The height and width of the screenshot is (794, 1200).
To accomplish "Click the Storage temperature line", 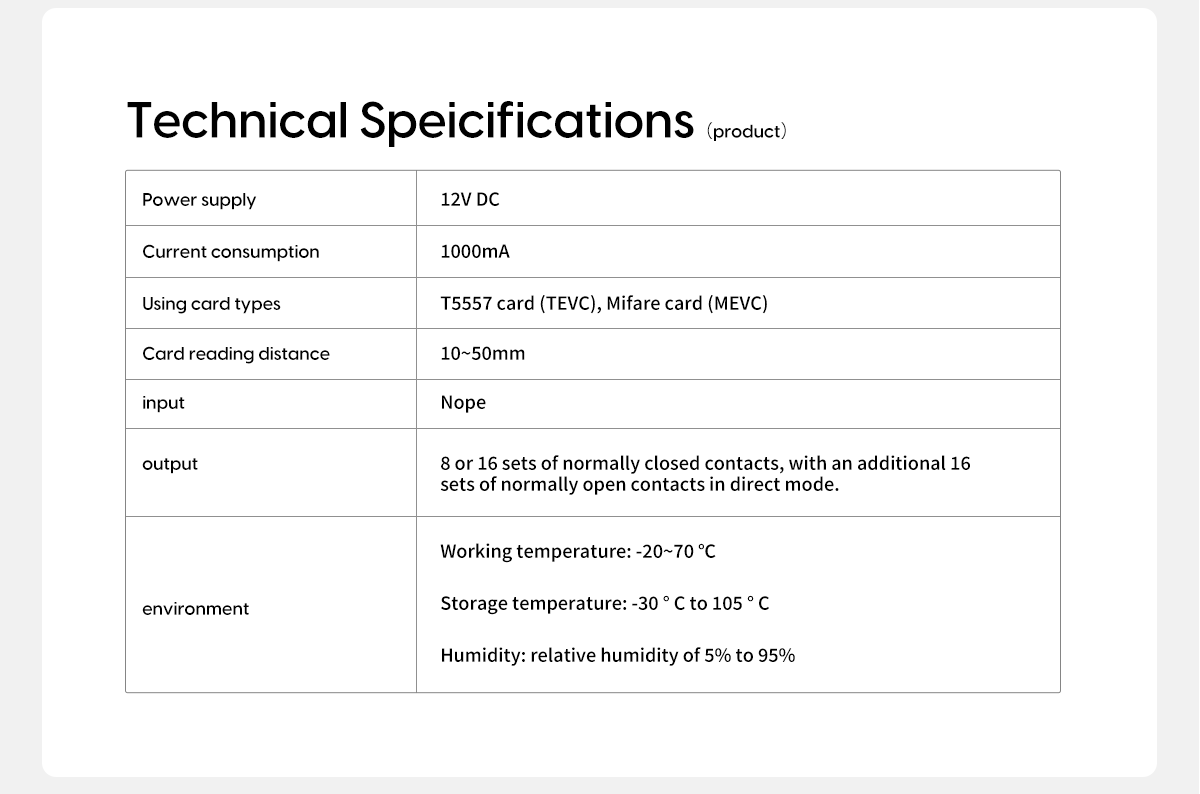I will pos(605,603).
